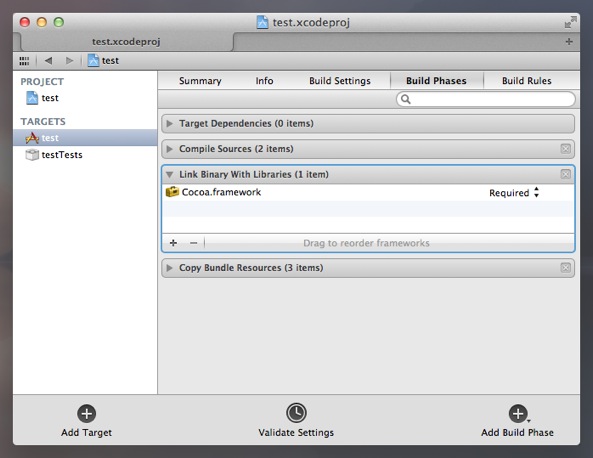Viewport: 593px width, 458px height.
Task: Click the test label in jump bar
Action: [x=110, y=61]
